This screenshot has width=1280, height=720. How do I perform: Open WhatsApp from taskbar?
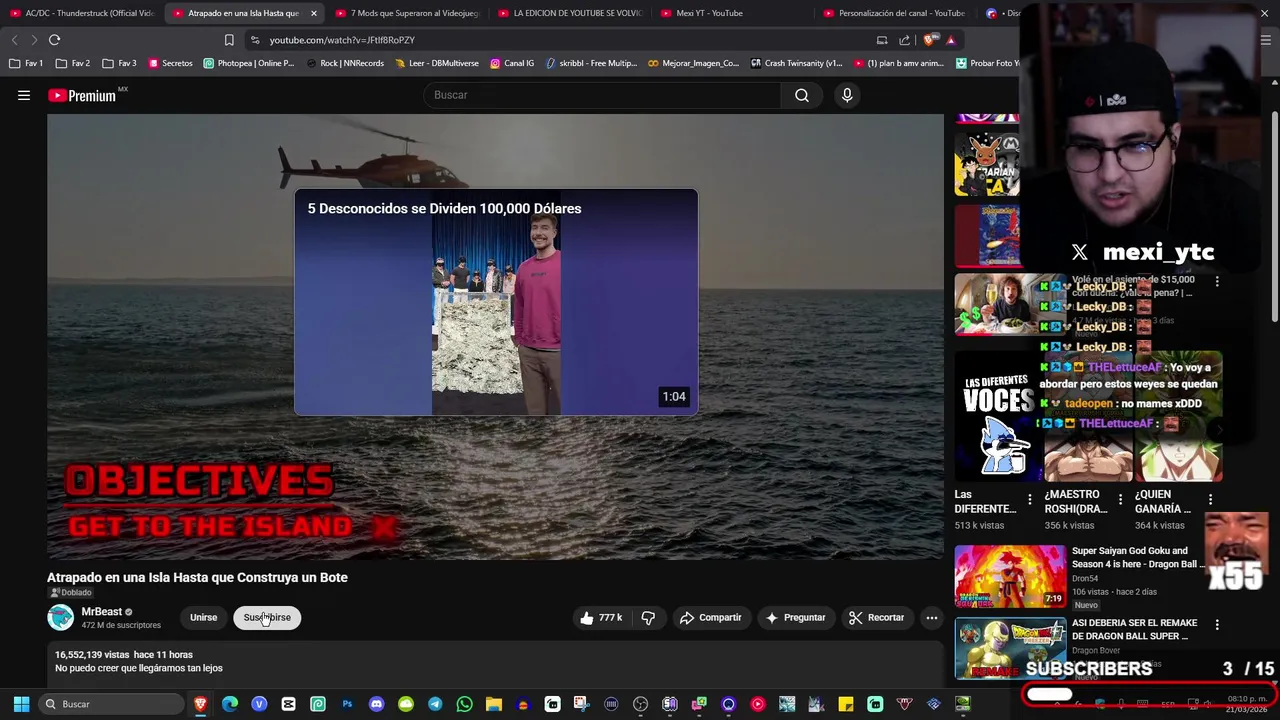tap(464, 704)
